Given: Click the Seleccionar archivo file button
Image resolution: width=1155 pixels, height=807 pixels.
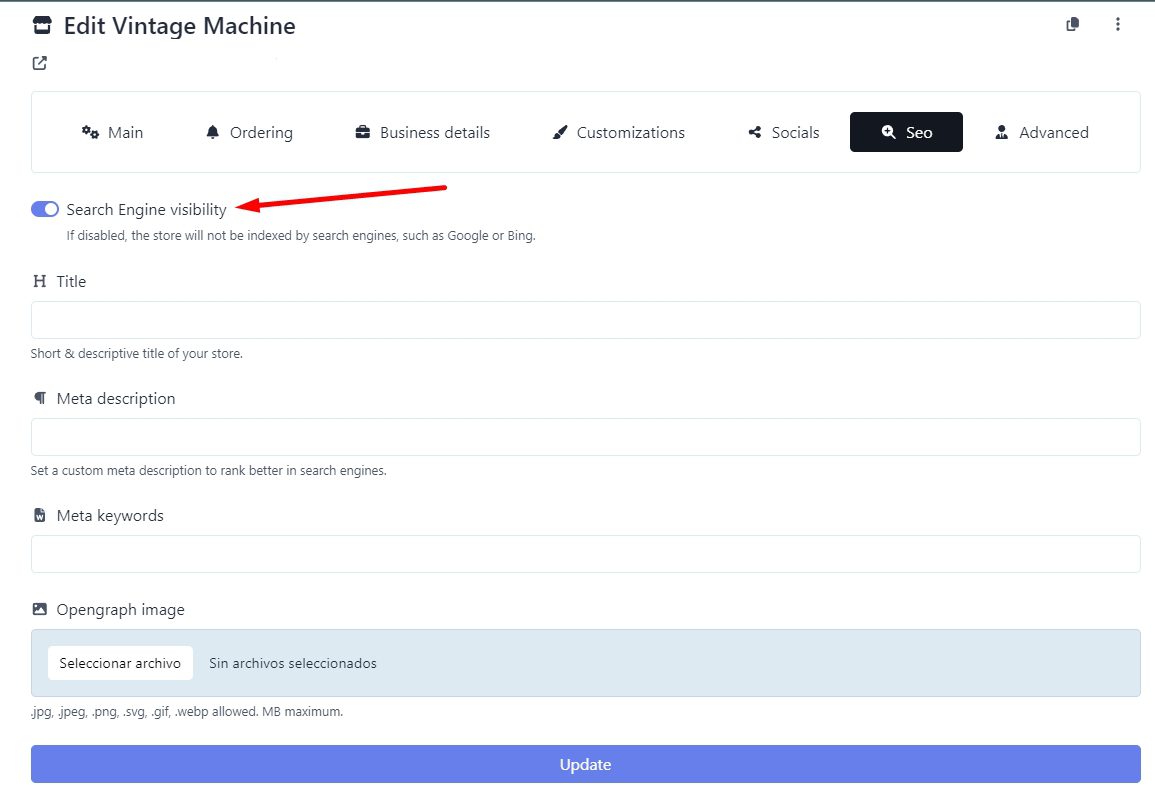Looking at the screenshot, I should point(120,663).
